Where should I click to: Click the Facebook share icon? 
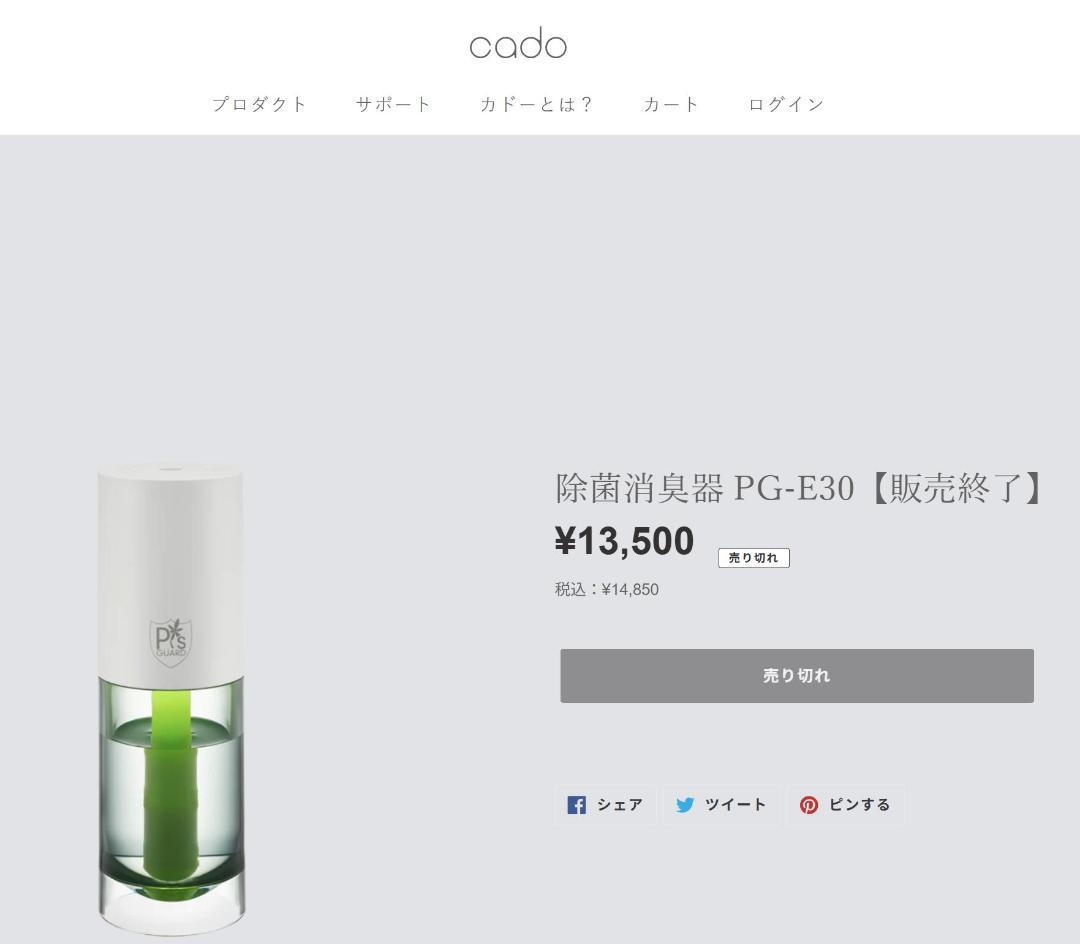pos(577,805)
